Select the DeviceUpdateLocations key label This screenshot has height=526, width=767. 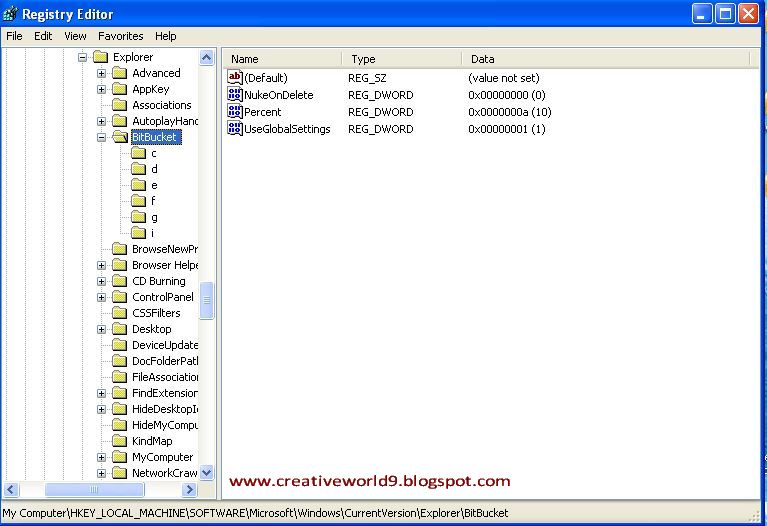click(165, 345)
